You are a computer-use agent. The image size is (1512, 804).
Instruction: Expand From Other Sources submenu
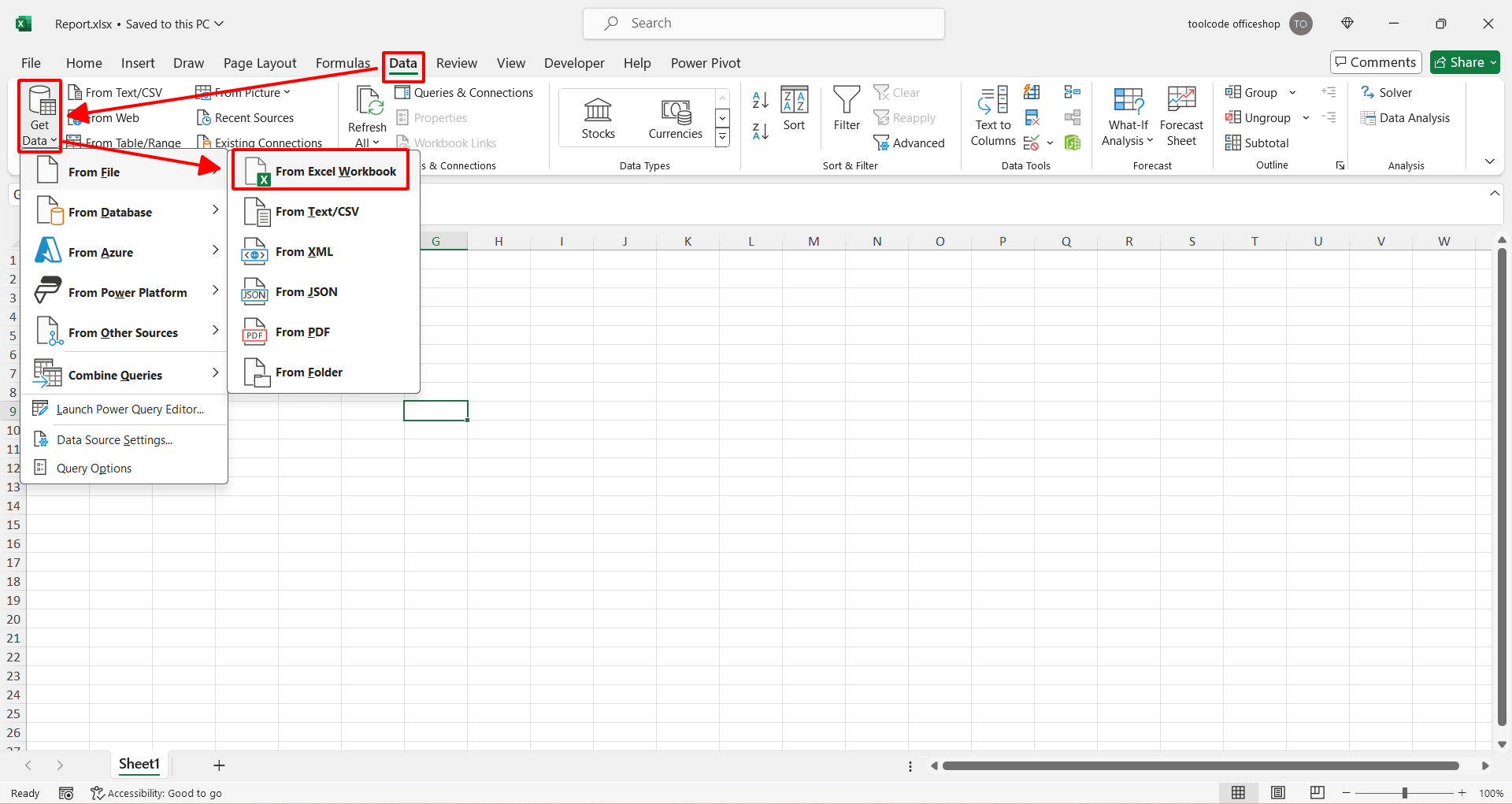click(126, 332)
